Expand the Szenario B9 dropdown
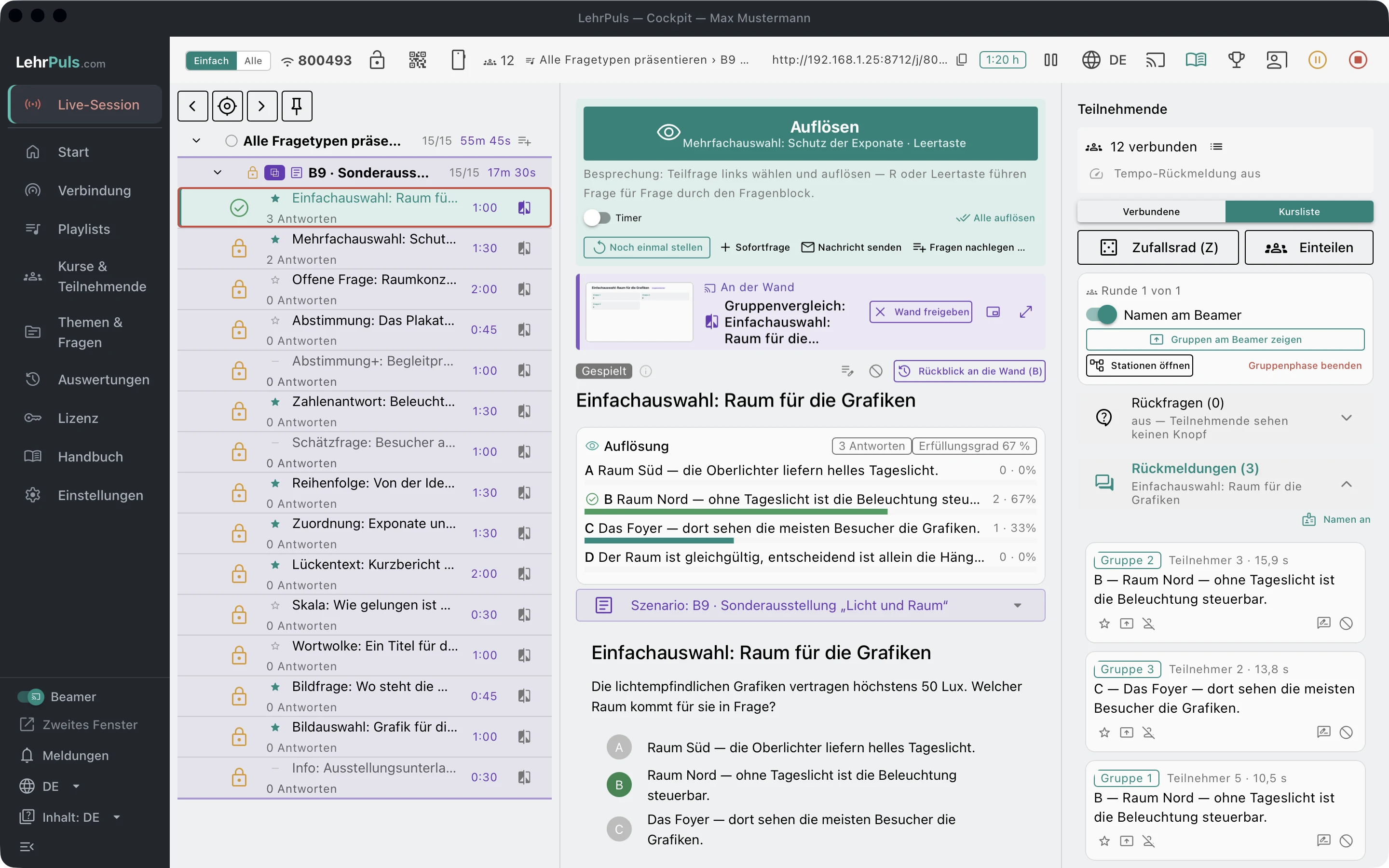The height and width of the screenshot is (868, 1389). (x=810, y=605)
